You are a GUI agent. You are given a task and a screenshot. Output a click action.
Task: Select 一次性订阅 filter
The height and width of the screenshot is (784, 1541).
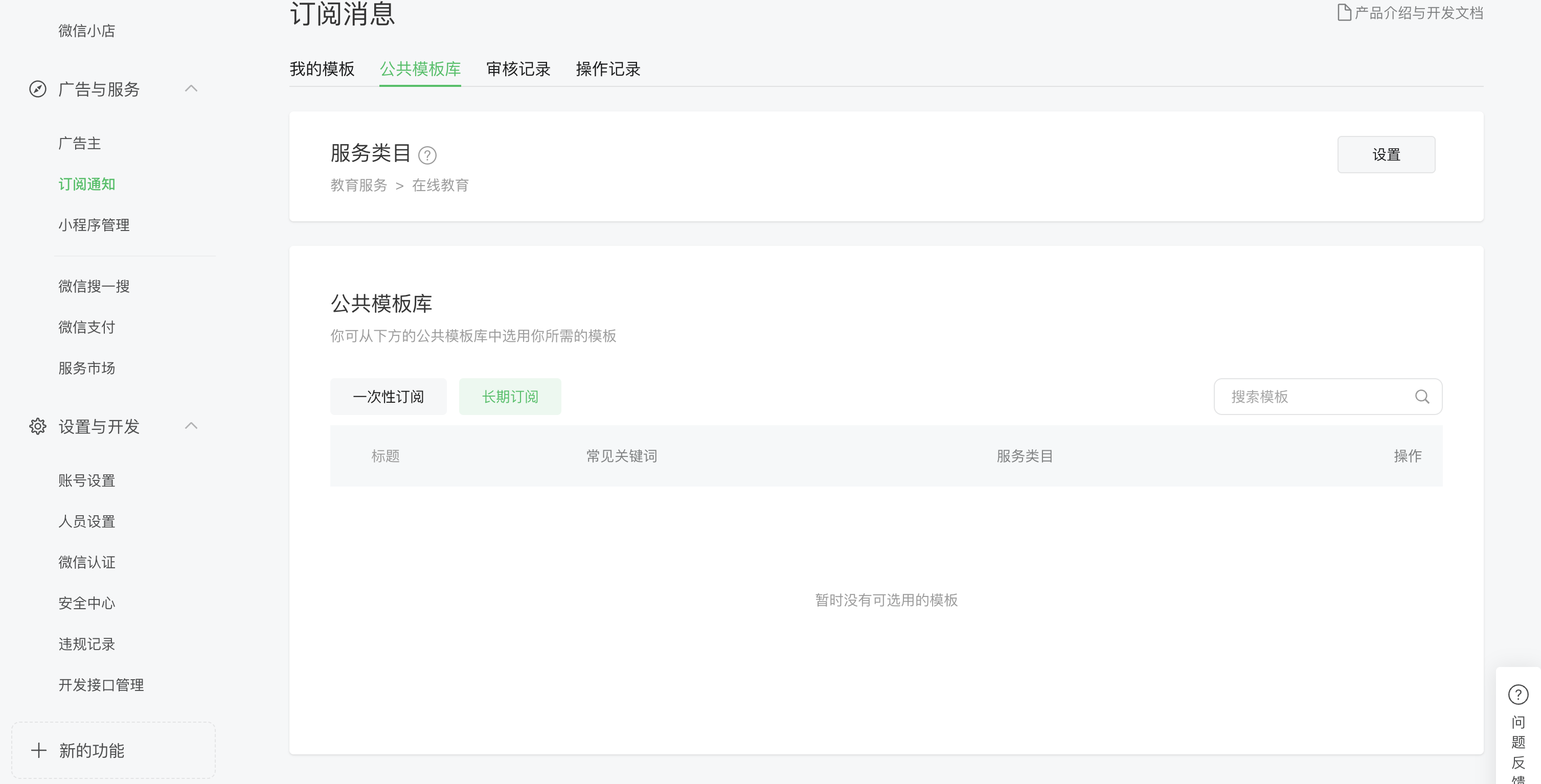click(388, 397)
